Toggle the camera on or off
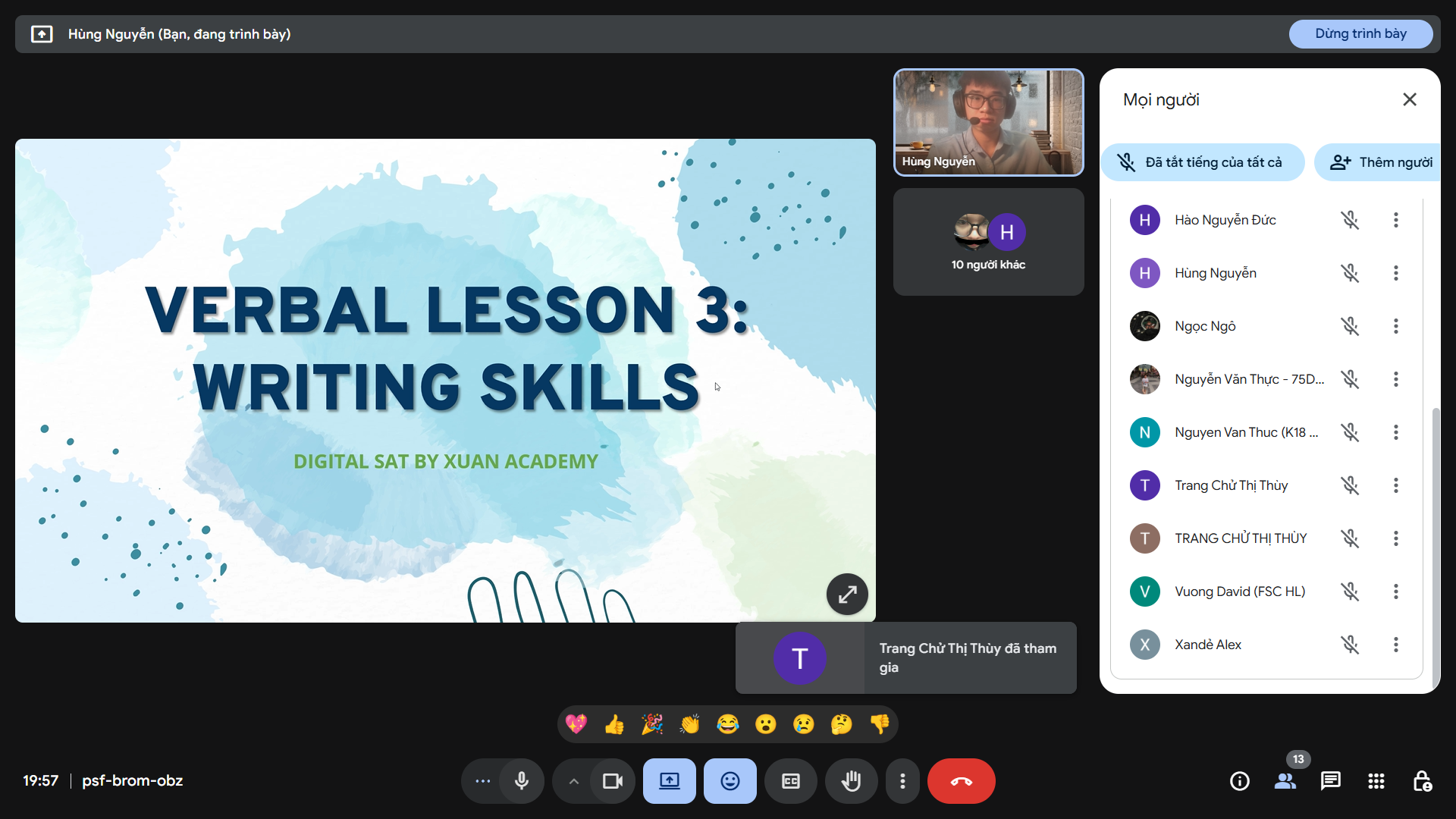Viewport: 1456px width, 819px height. click(612, 781)
